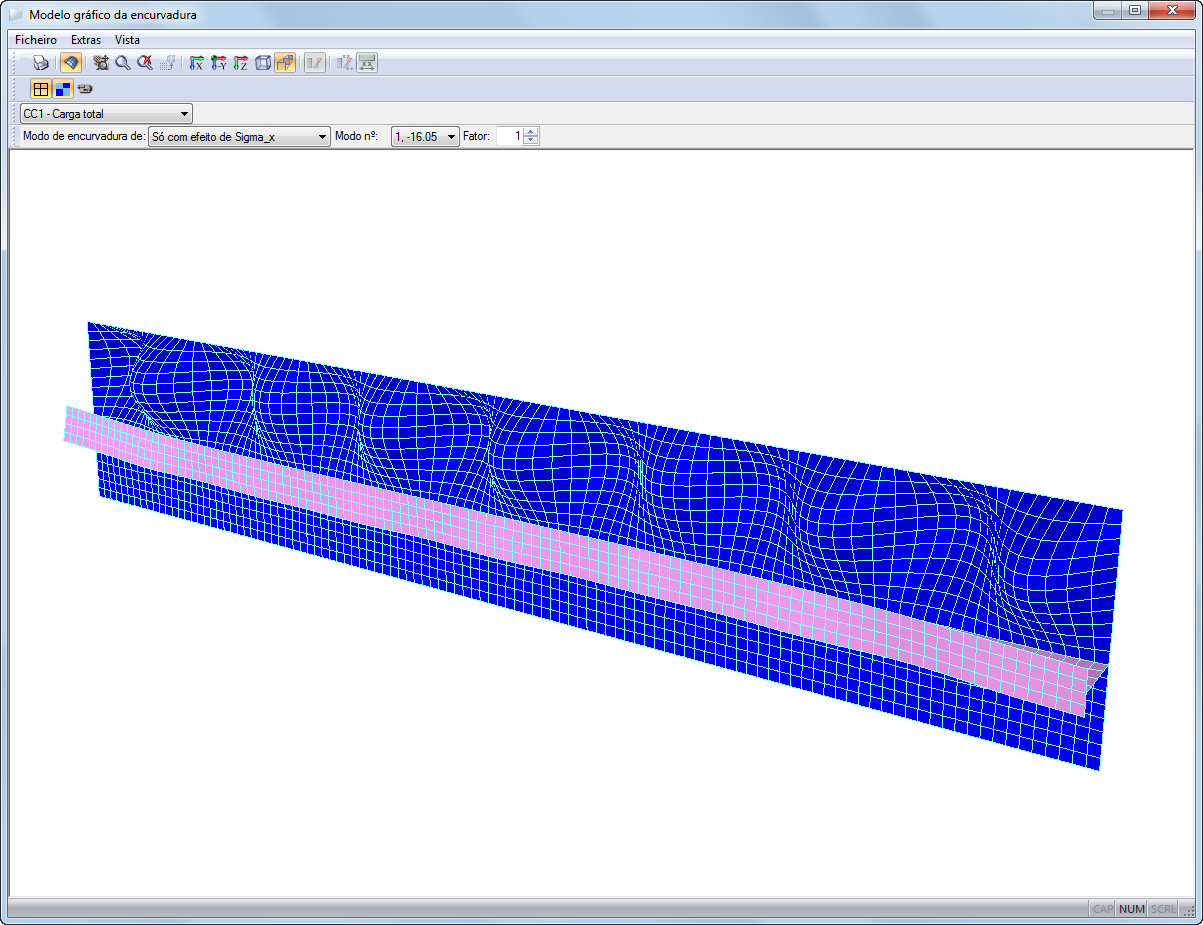Toggle the blue colored surfaces icon

coord(63,89)
